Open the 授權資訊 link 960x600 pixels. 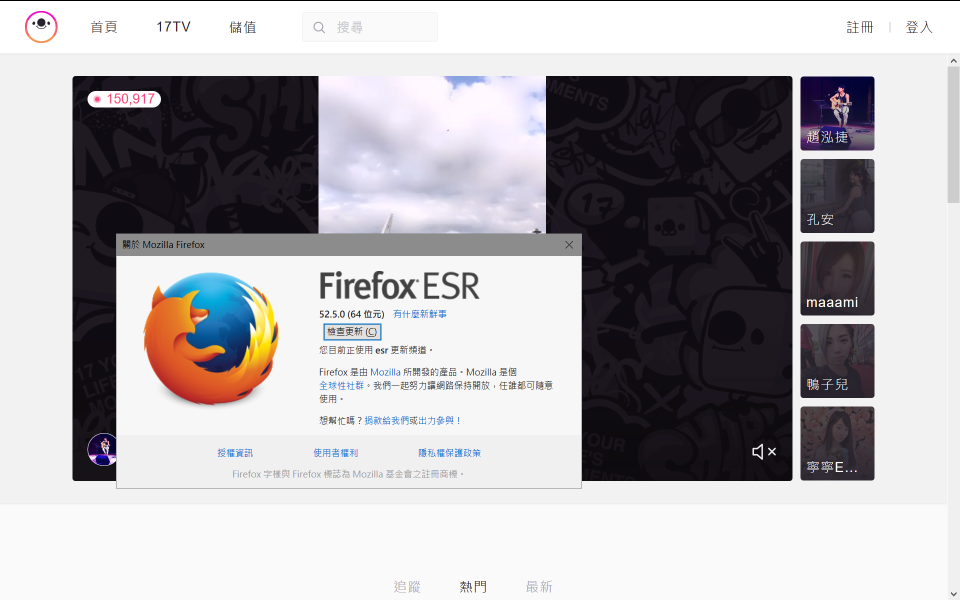235,453
